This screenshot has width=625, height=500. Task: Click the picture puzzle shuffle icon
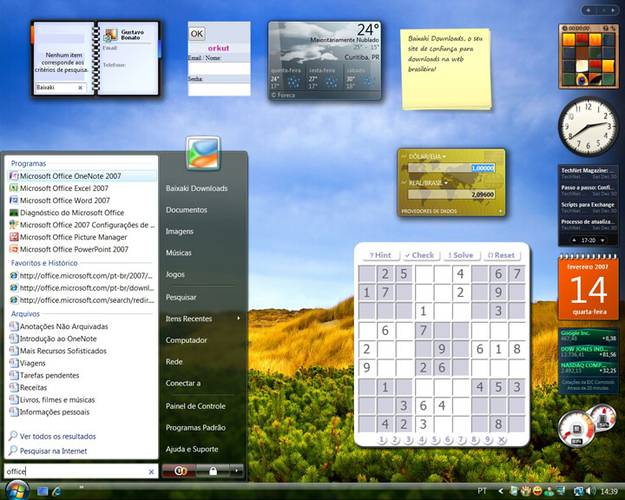pos(613,28)
